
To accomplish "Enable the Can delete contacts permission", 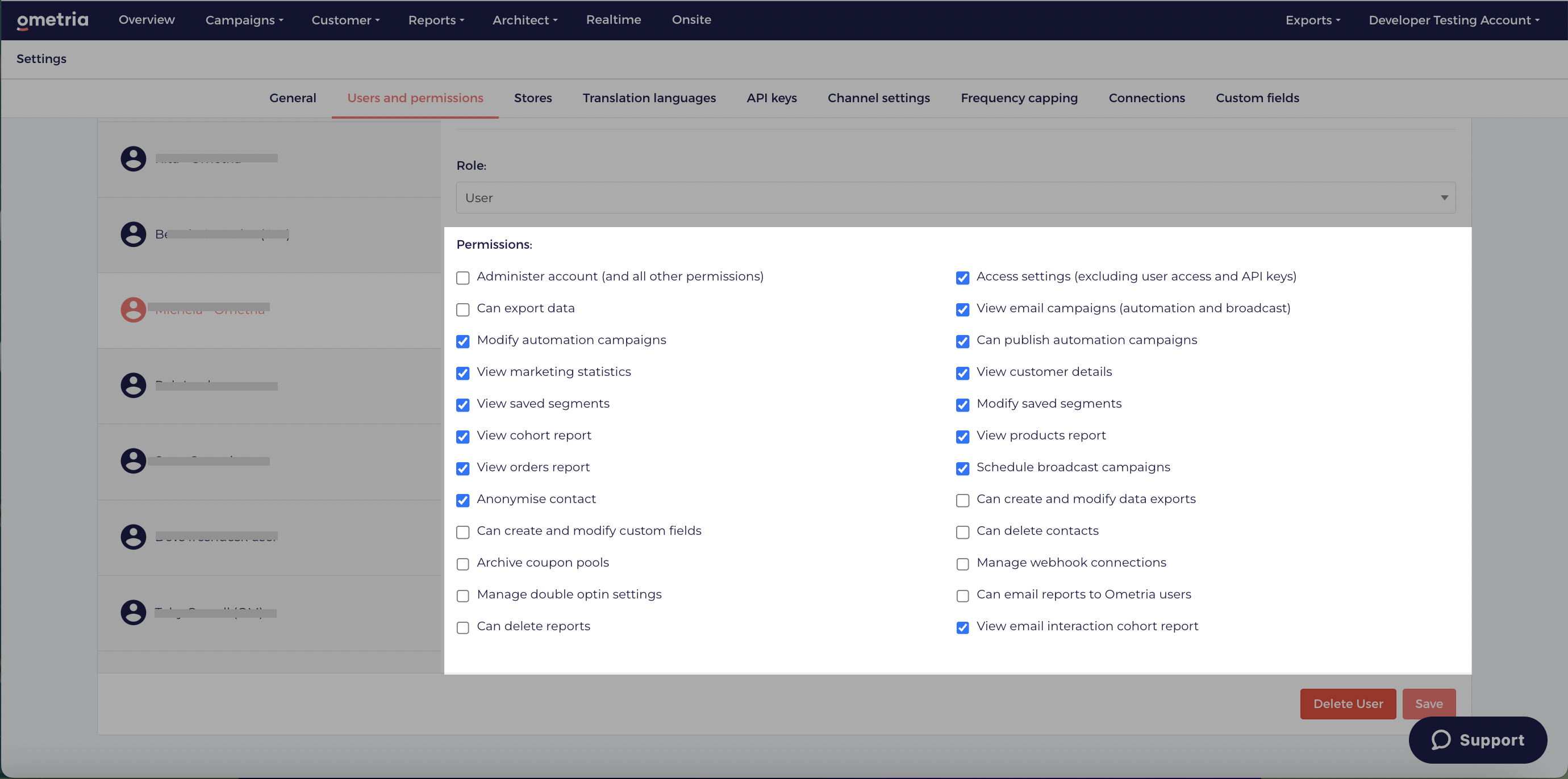I will click(962, 532).
